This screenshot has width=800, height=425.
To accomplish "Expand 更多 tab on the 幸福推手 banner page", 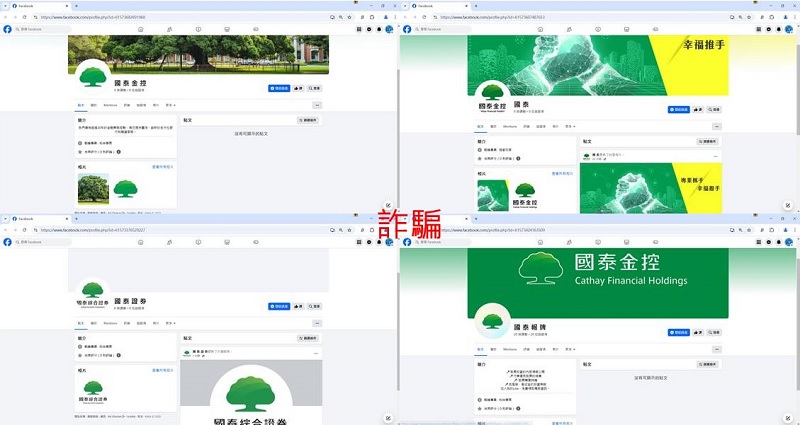I will tap(570, 127).
